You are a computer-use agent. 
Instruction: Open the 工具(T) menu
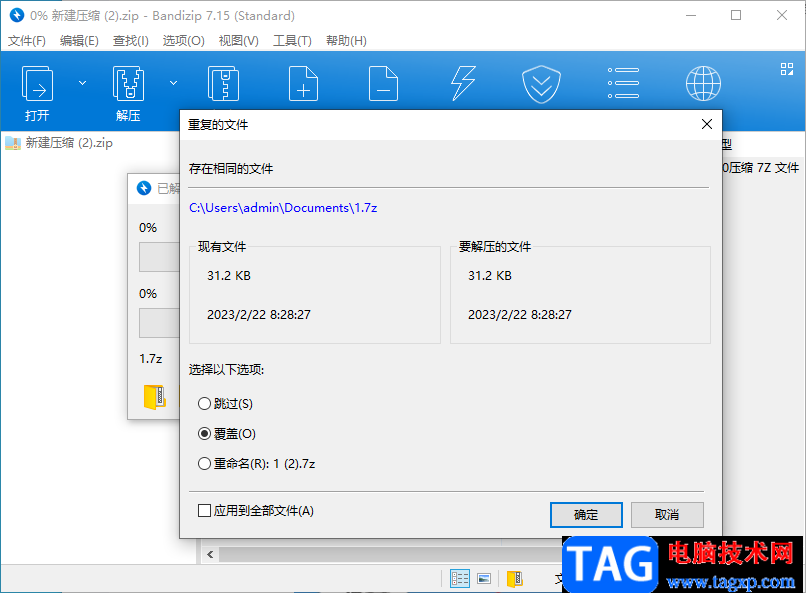292,41
